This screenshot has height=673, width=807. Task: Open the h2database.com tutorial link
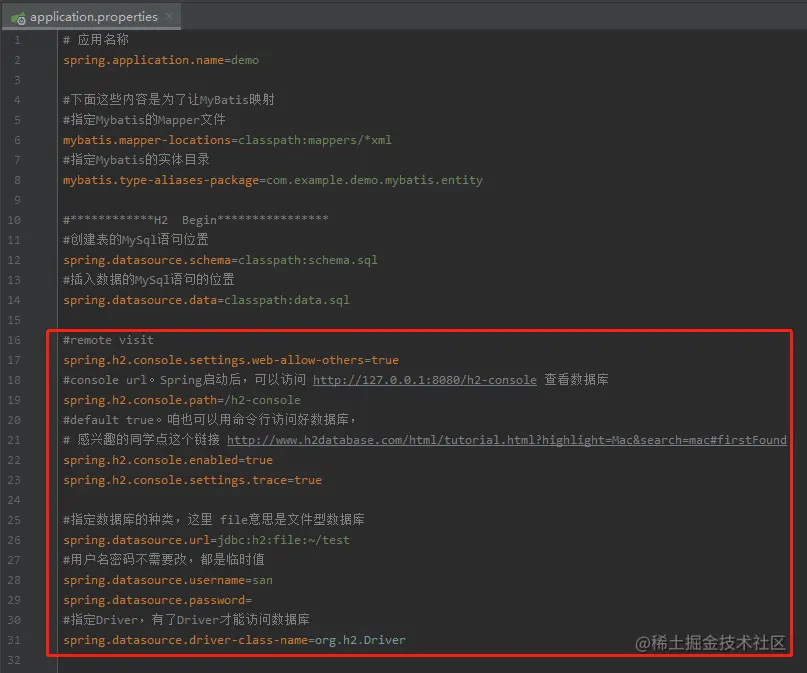[506, 440]
